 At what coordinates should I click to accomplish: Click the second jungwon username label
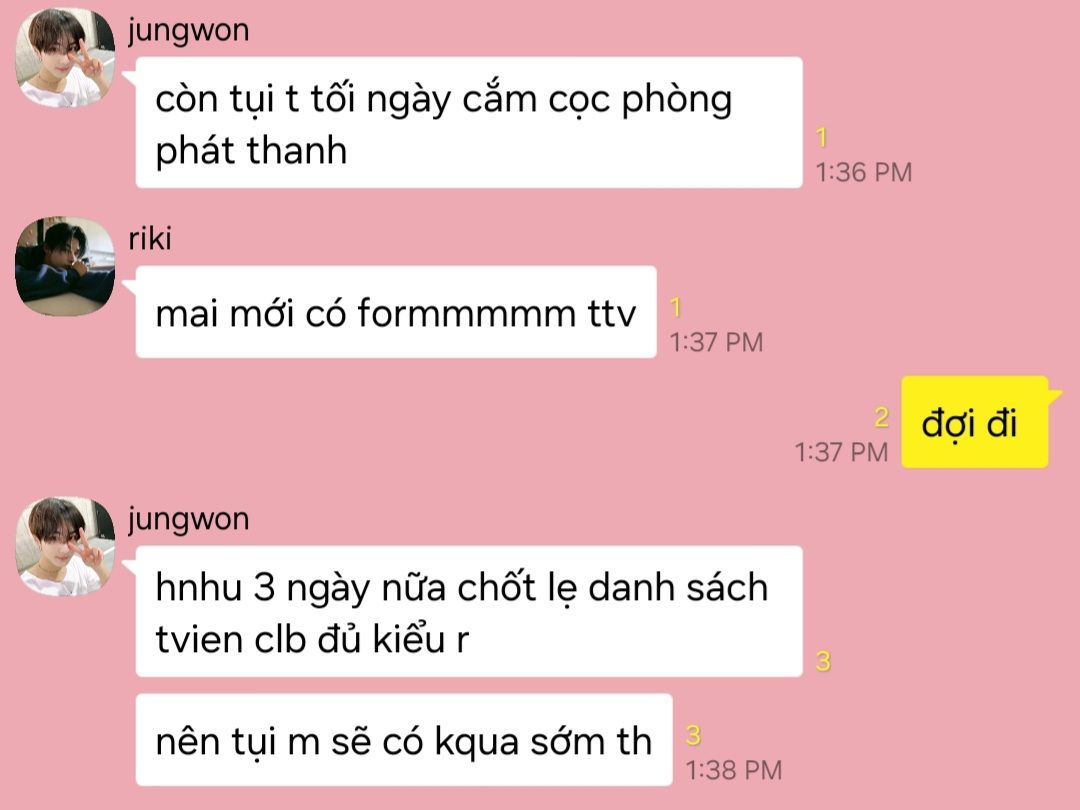tap(188, 520)
